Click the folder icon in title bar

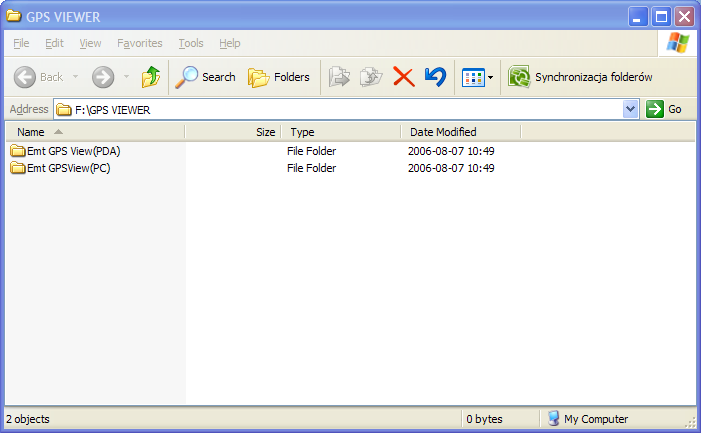14,16
